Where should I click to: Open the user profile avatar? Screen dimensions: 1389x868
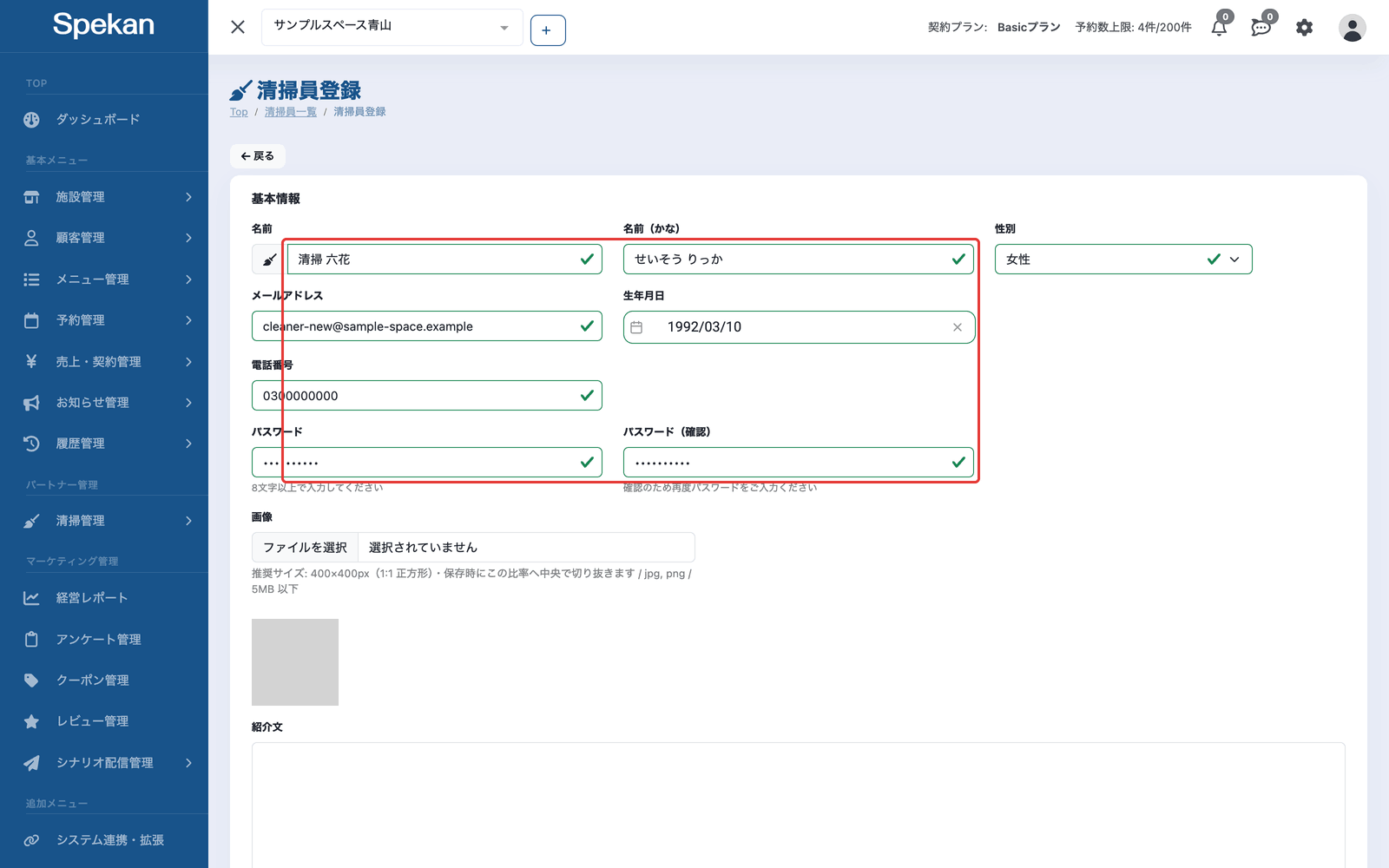click(x=1352, y=28)
